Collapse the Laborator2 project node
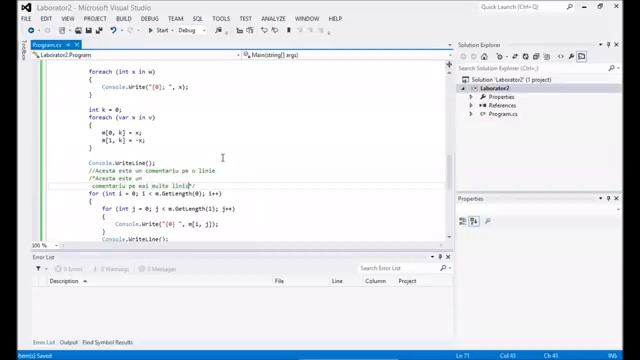Image resolution: width=640 pixels, height=360 pixels. tap(463, 88)
